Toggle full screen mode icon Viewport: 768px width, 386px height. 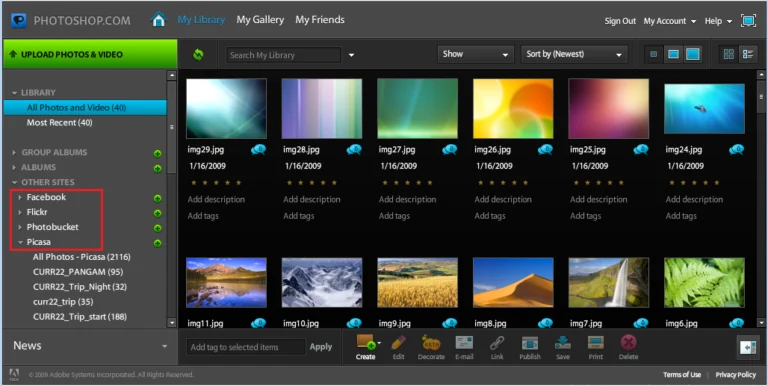tap(748, 21)
